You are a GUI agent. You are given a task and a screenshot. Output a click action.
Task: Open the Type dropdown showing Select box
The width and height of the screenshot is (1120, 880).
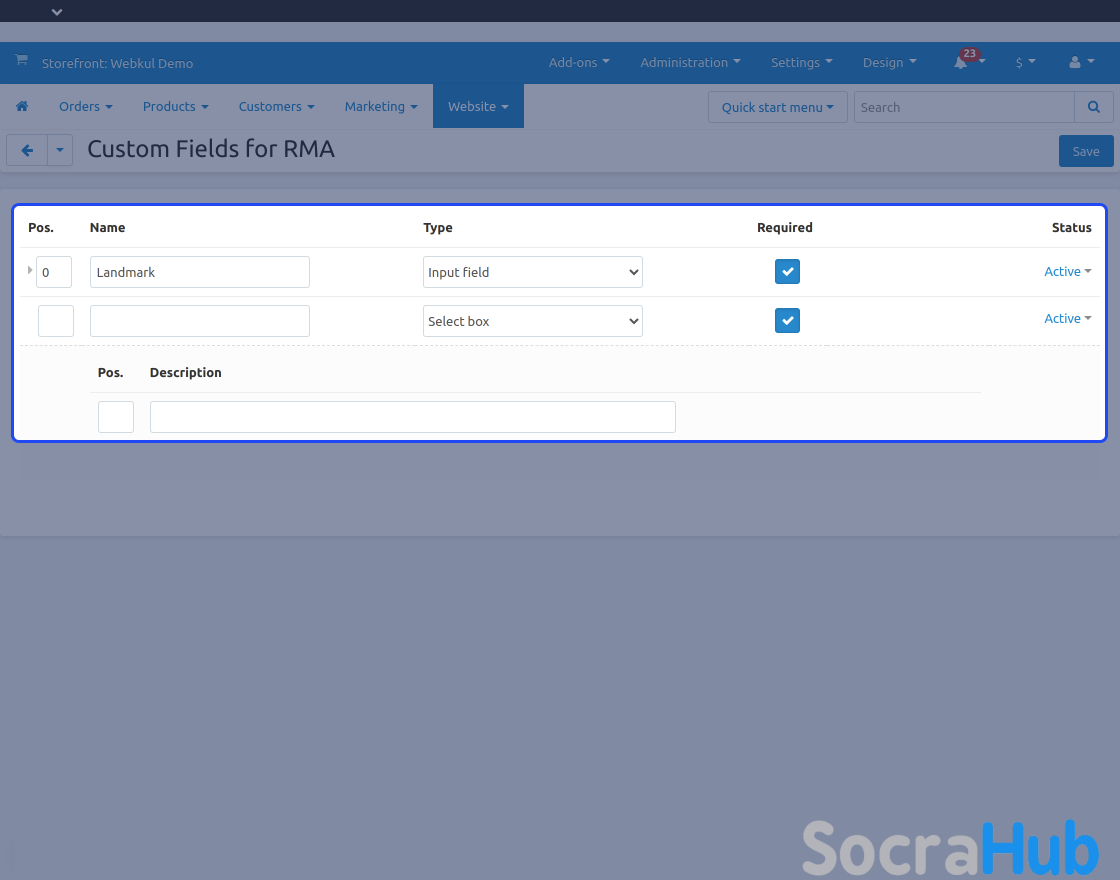coord(532,321)
